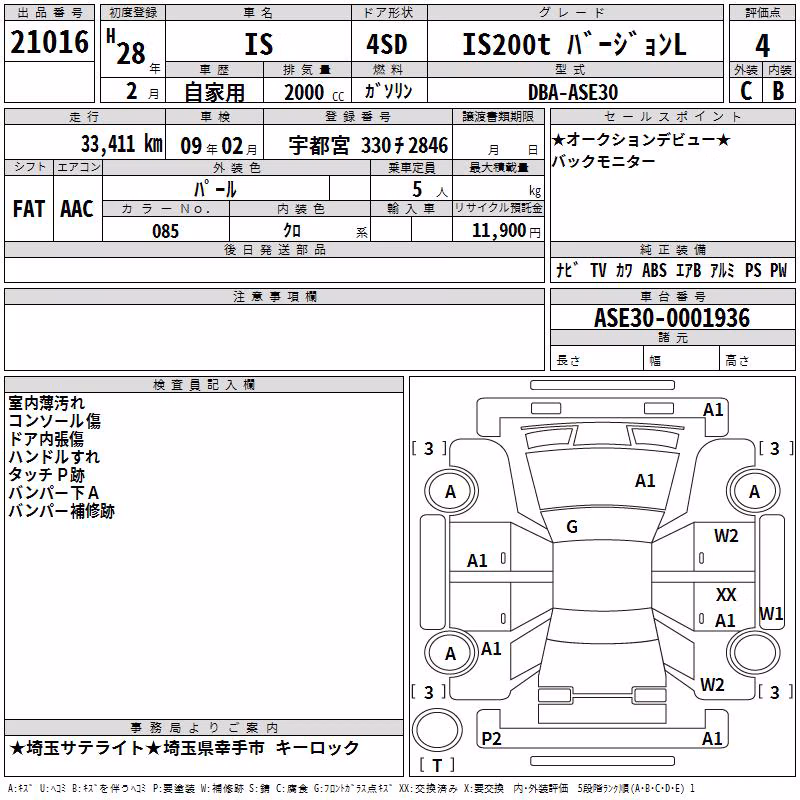Click displacement value 2000 cc

[314, 92]
